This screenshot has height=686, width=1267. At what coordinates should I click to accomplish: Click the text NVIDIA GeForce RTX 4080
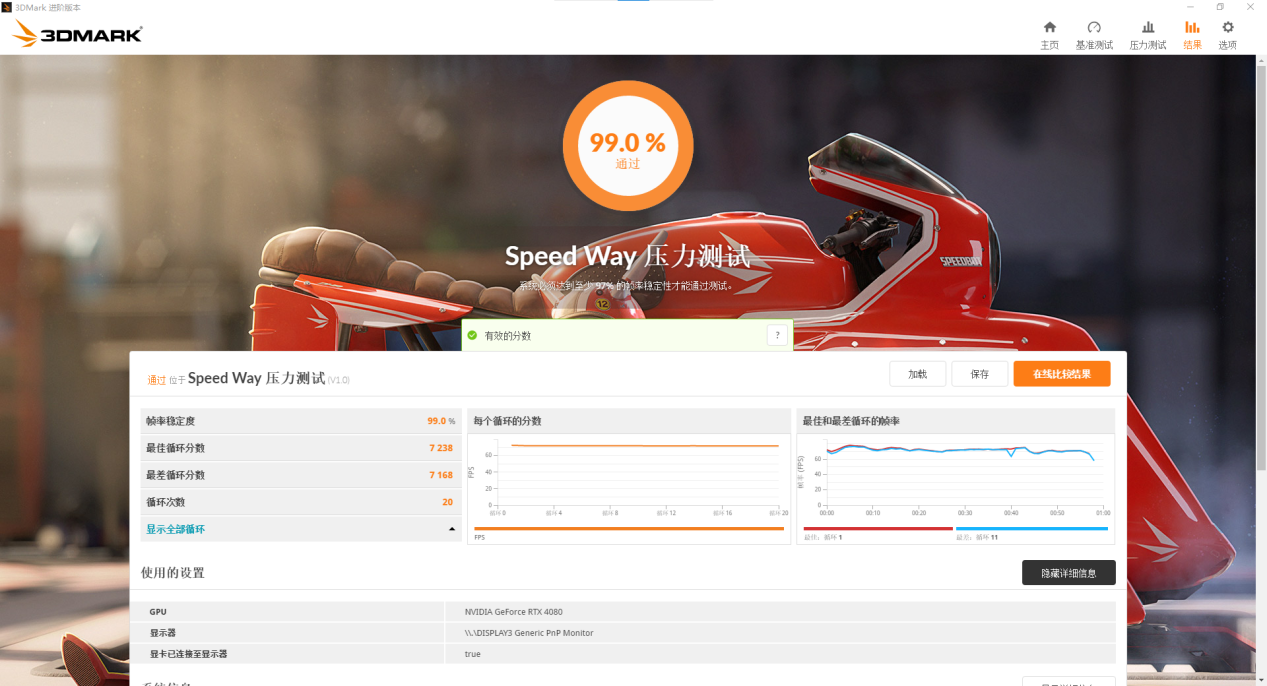point(513,612)
